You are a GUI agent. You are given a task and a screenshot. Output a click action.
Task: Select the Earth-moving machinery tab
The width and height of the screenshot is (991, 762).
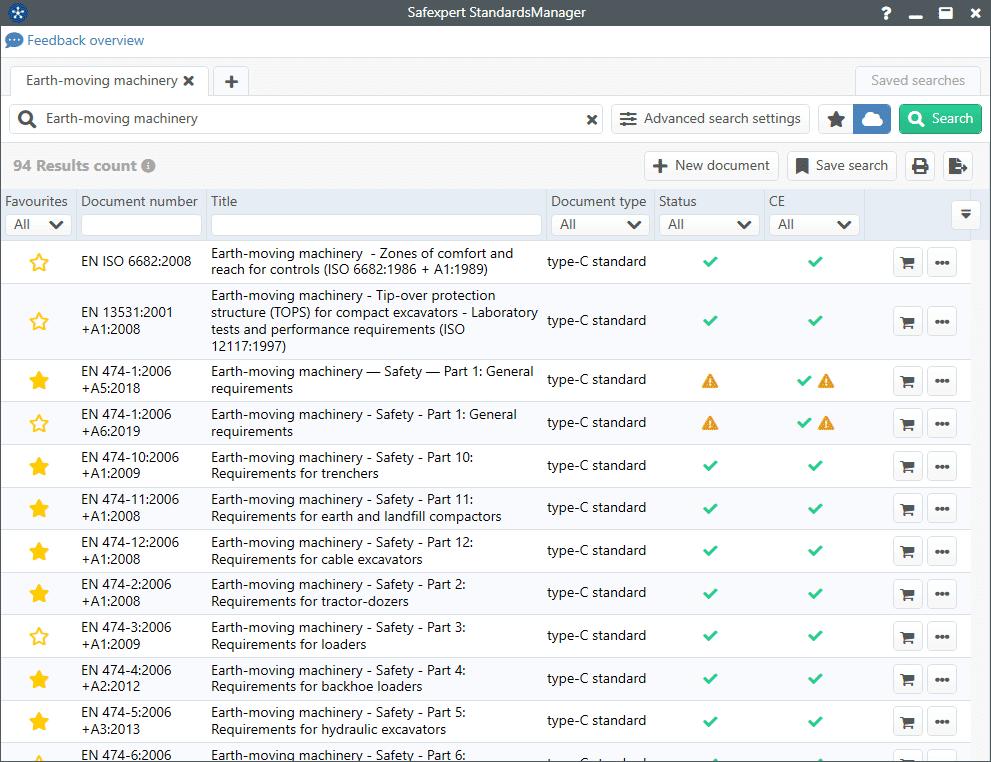tap(101, 81)
